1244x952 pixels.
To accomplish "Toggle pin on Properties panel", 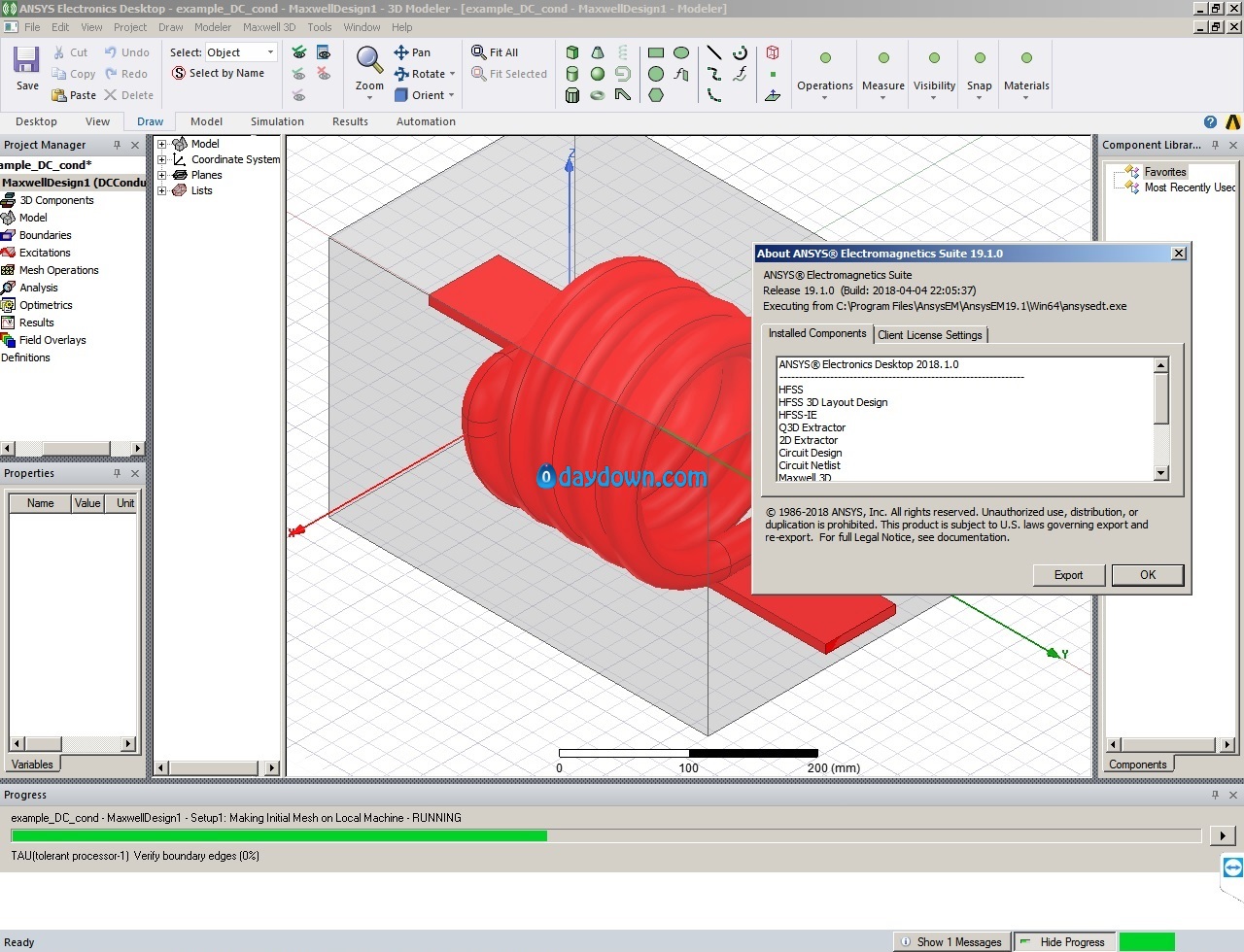I will coord(117,473).
